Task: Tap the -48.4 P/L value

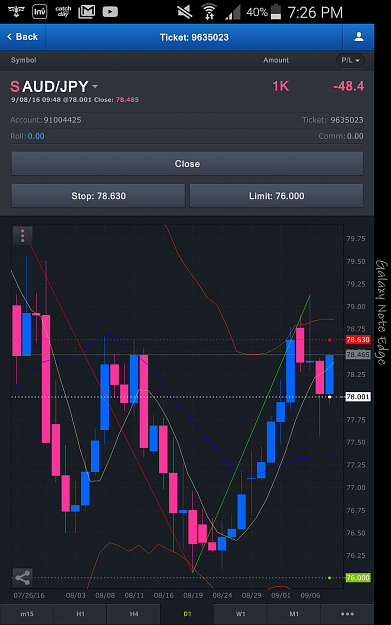Action: 348,86
